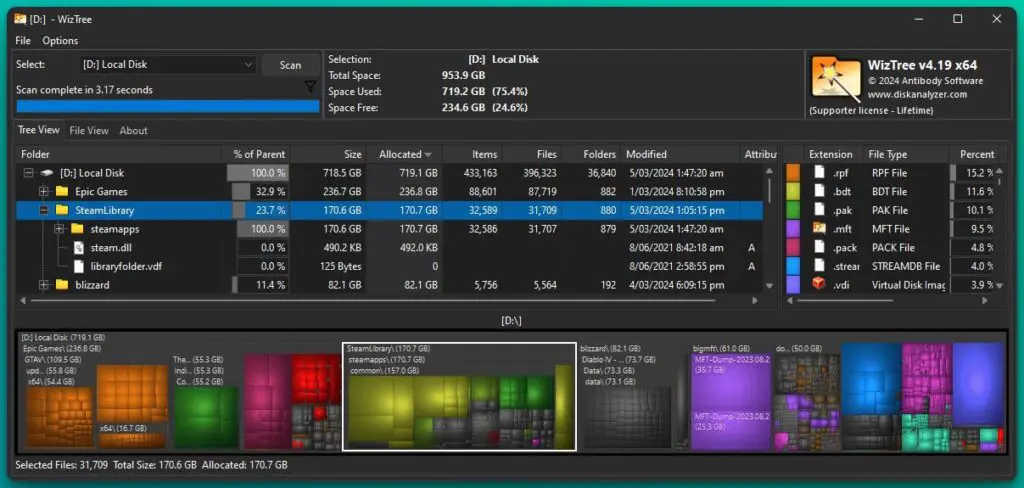Click the 170.6 GB size of SteamLibrary row
This screenshot has height=488, width=1024.
coord(342,210)
